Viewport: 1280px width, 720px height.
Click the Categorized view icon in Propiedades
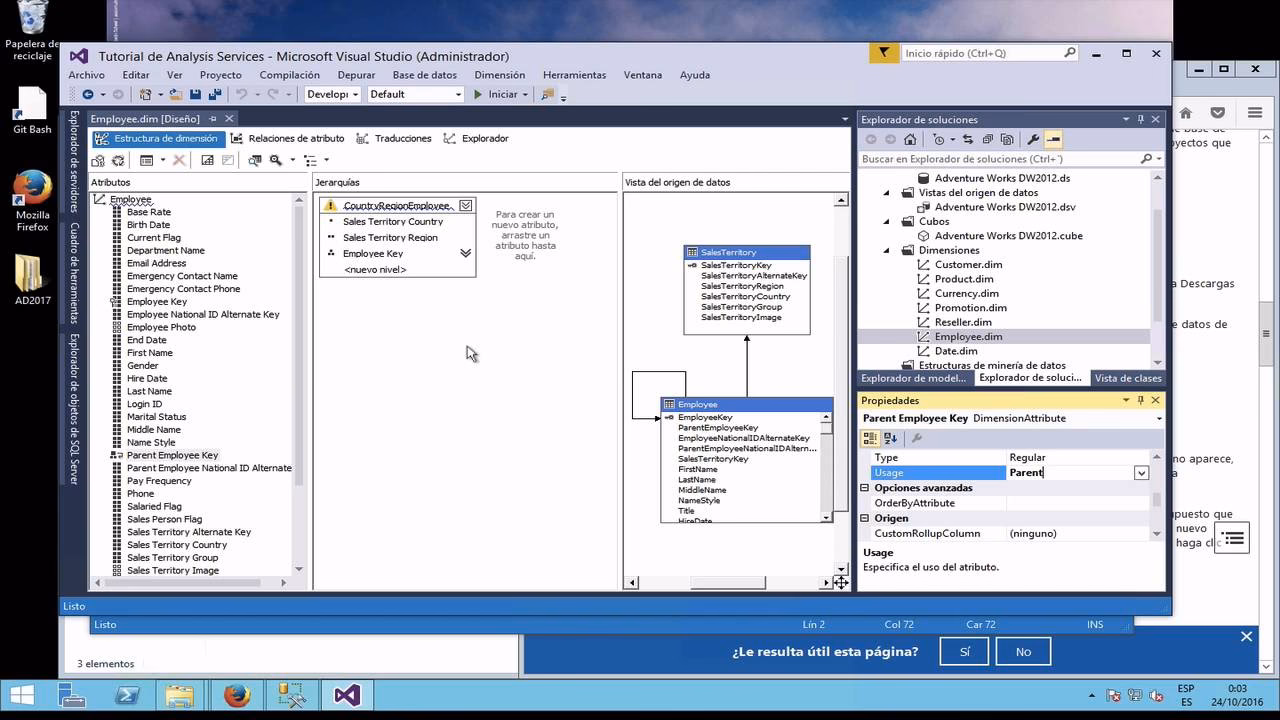[x=870, y=438]
